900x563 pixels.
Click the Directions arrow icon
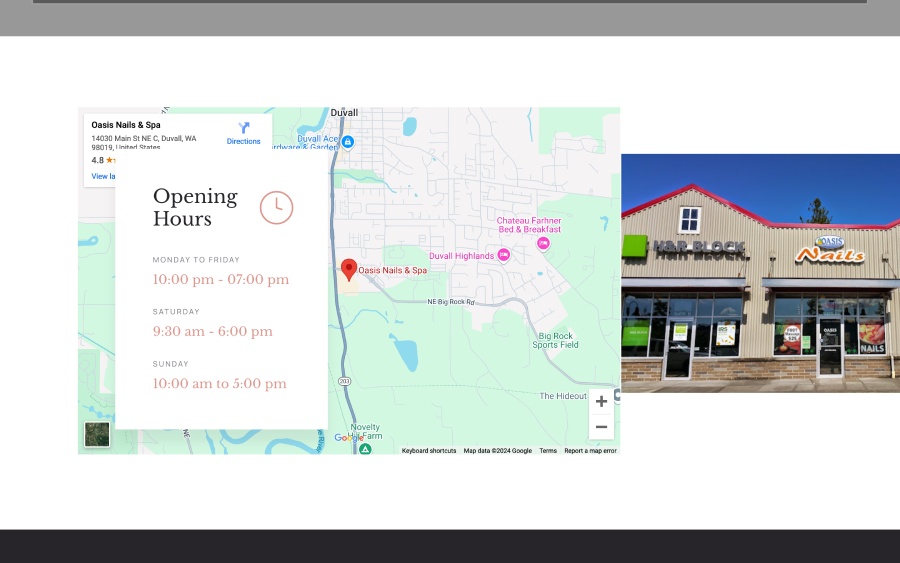pos(243,127)
